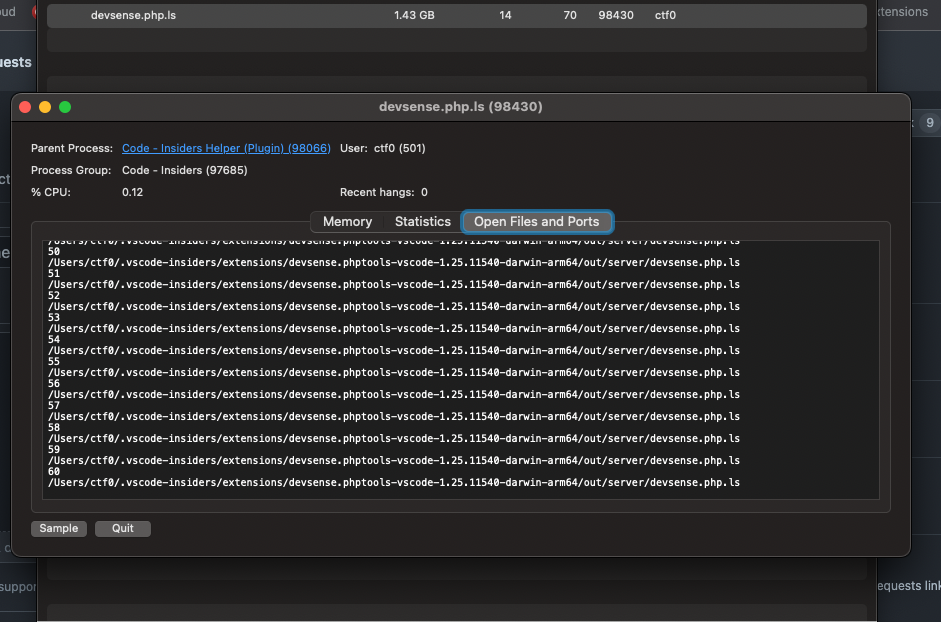This screenshot has width=941, height=622.
Task: Click the ctf0 user cell in the table
Action: [665, 15]
